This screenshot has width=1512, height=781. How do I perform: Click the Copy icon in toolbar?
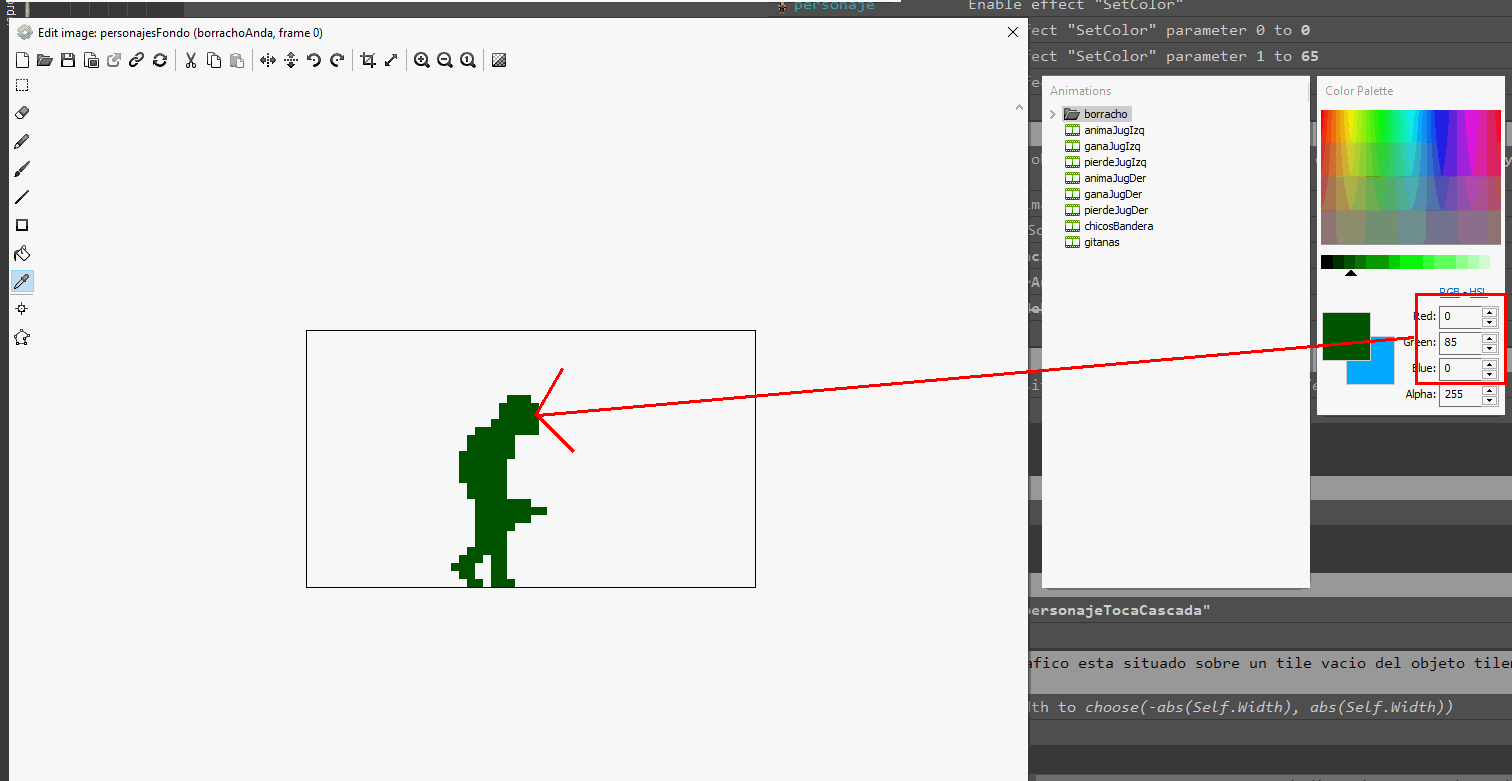pyautogui.click(x=214, y=60)
